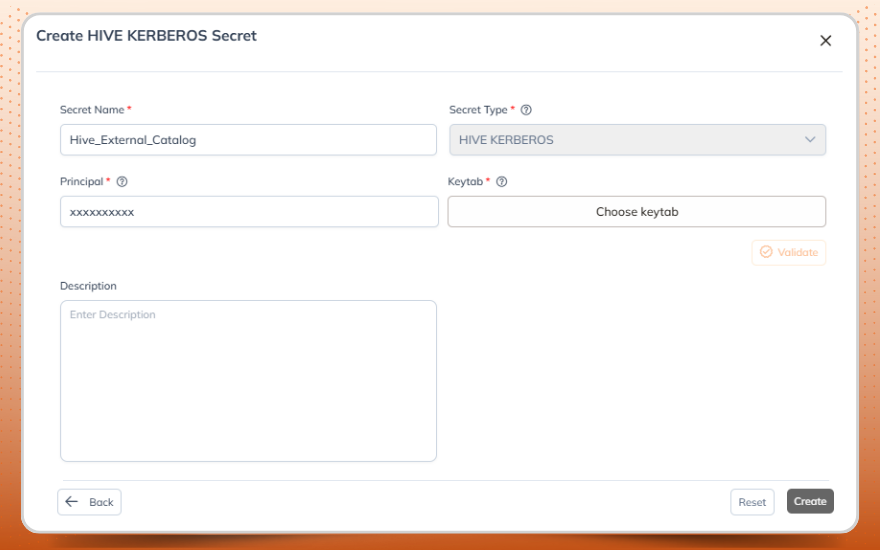Click the Secret Name label

(92, 110)
